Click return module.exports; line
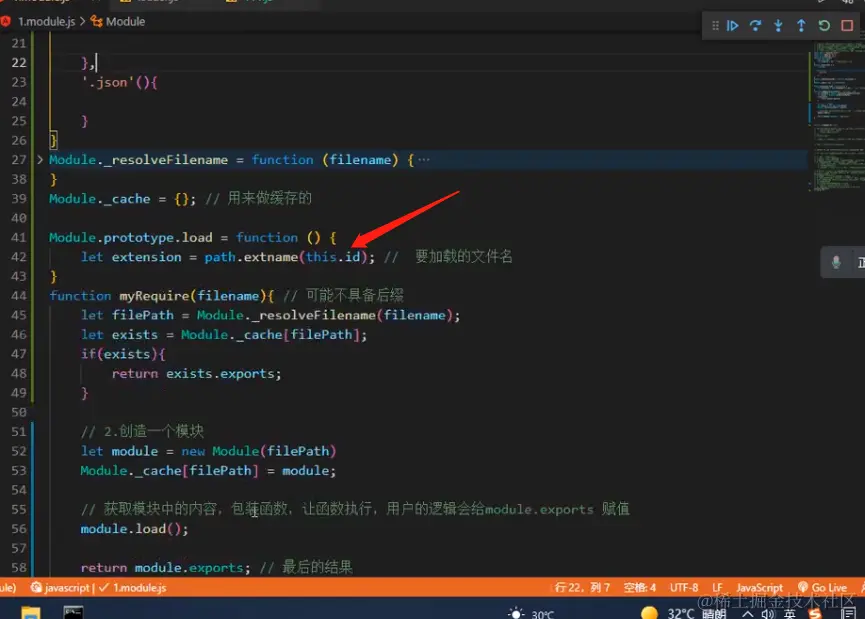This screenshot has height=619, width=865. pyautogui.click(x=165, y=567)
